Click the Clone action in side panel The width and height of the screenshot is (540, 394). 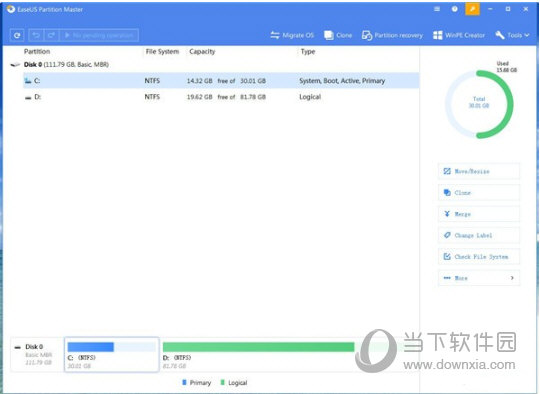coord(479,193)
